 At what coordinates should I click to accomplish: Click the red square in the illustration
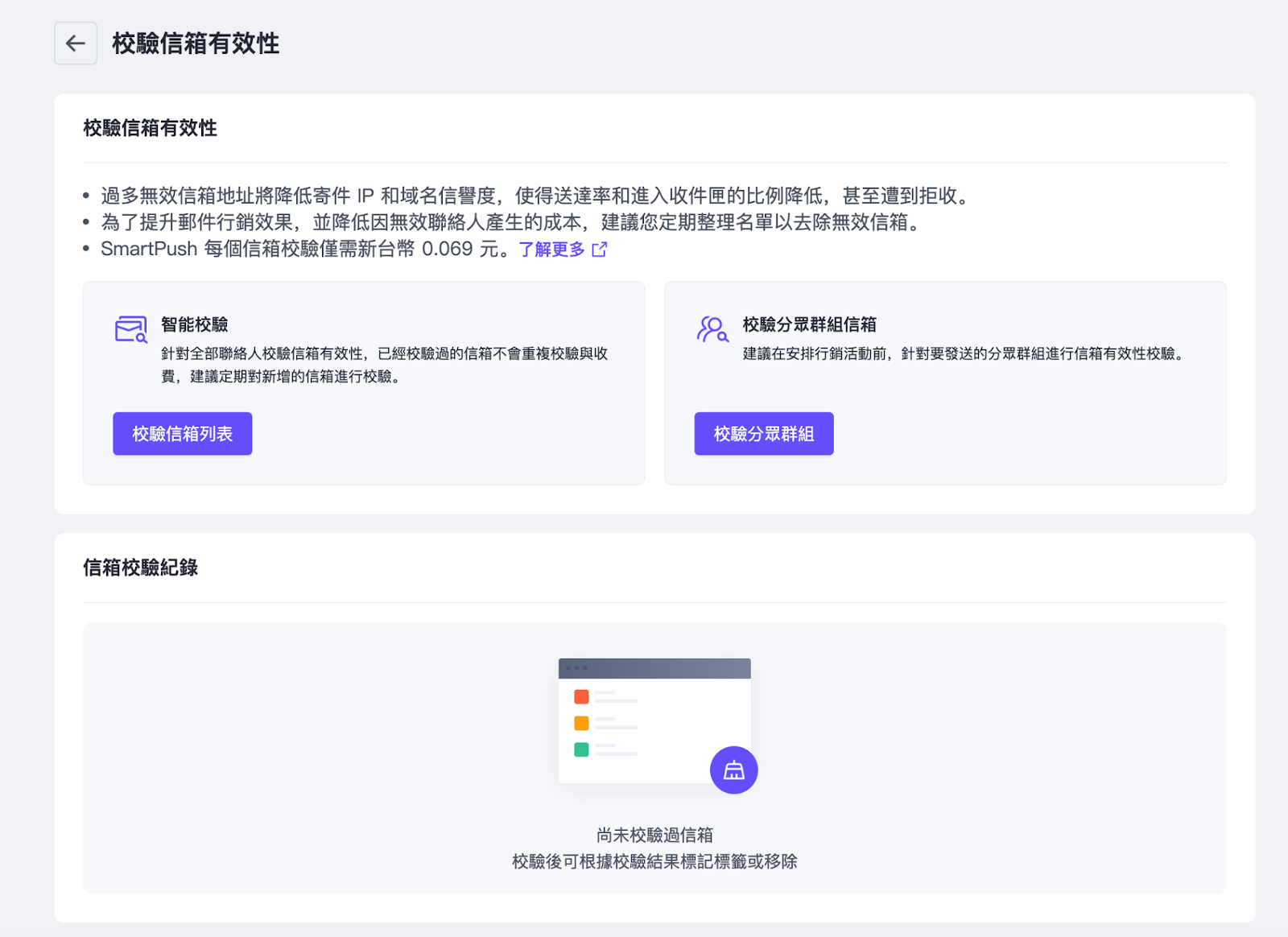581,697
